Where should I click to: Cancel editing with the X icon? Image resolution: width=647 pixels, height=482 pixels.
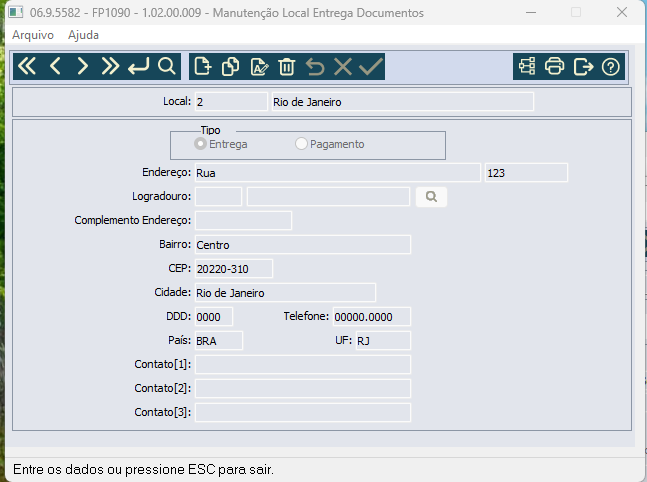(x=343, y=66)
